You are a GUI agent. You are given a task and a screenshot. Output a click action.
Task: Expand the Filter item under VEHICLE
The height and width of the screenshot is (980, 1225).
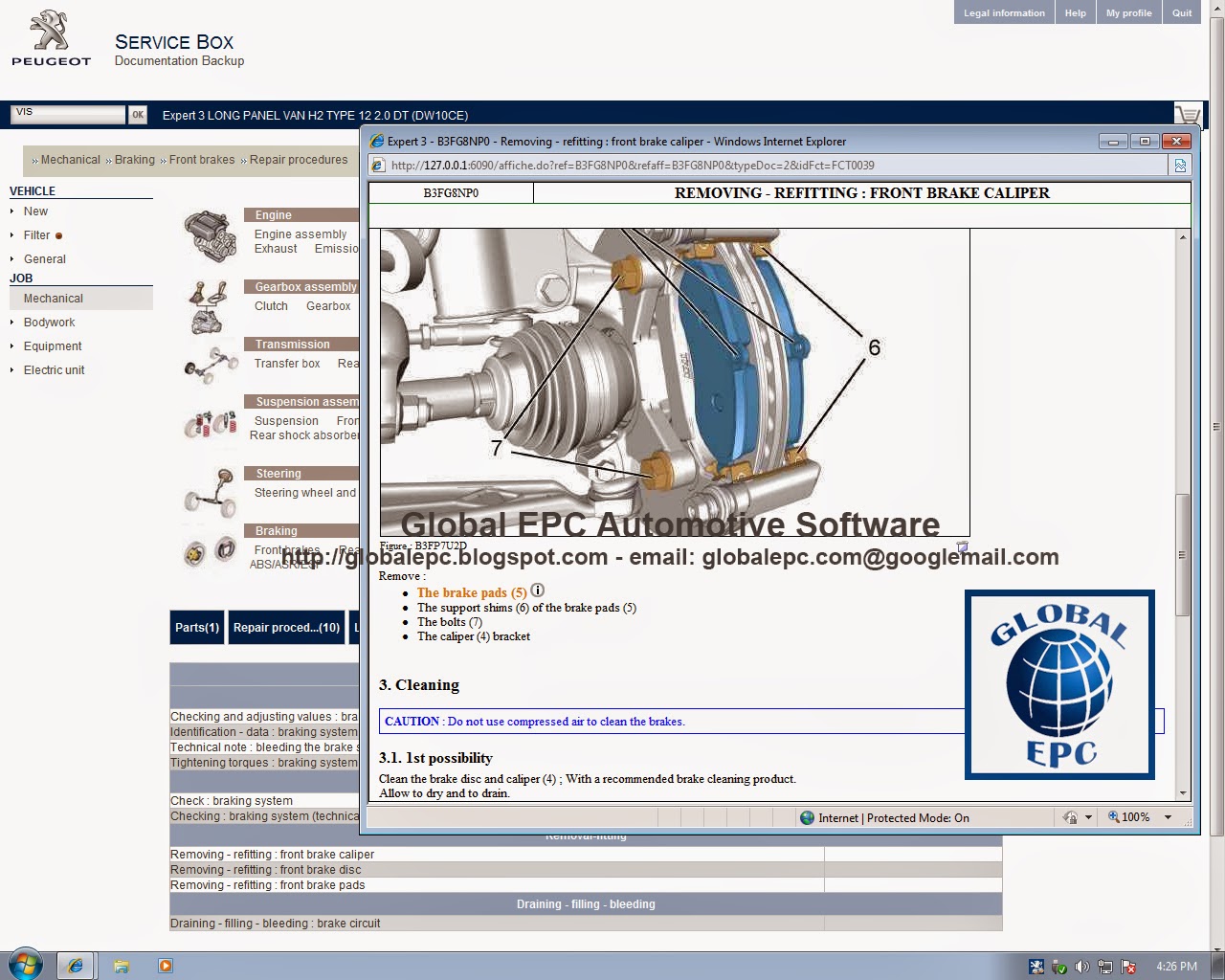(x=38, y=234)
